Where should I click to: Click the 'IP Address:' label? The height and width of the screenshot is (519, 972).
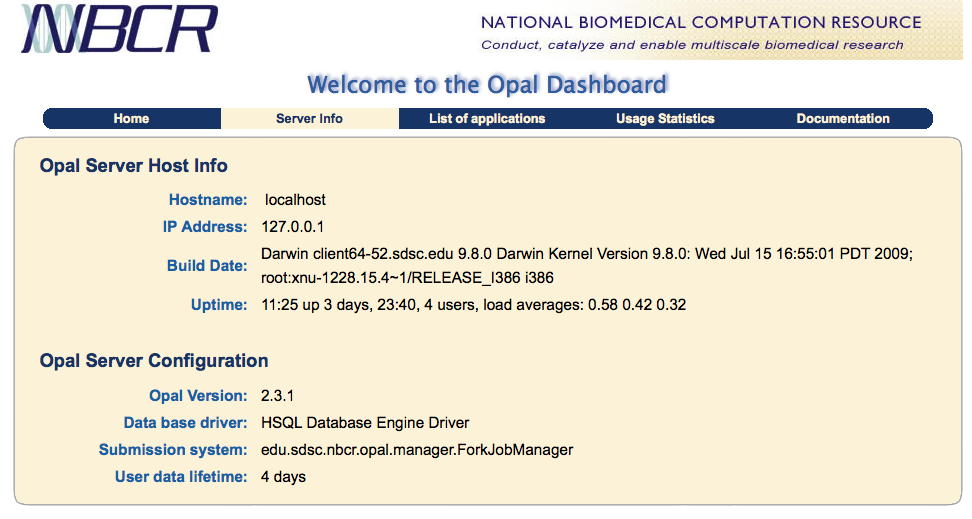[205, 227]
